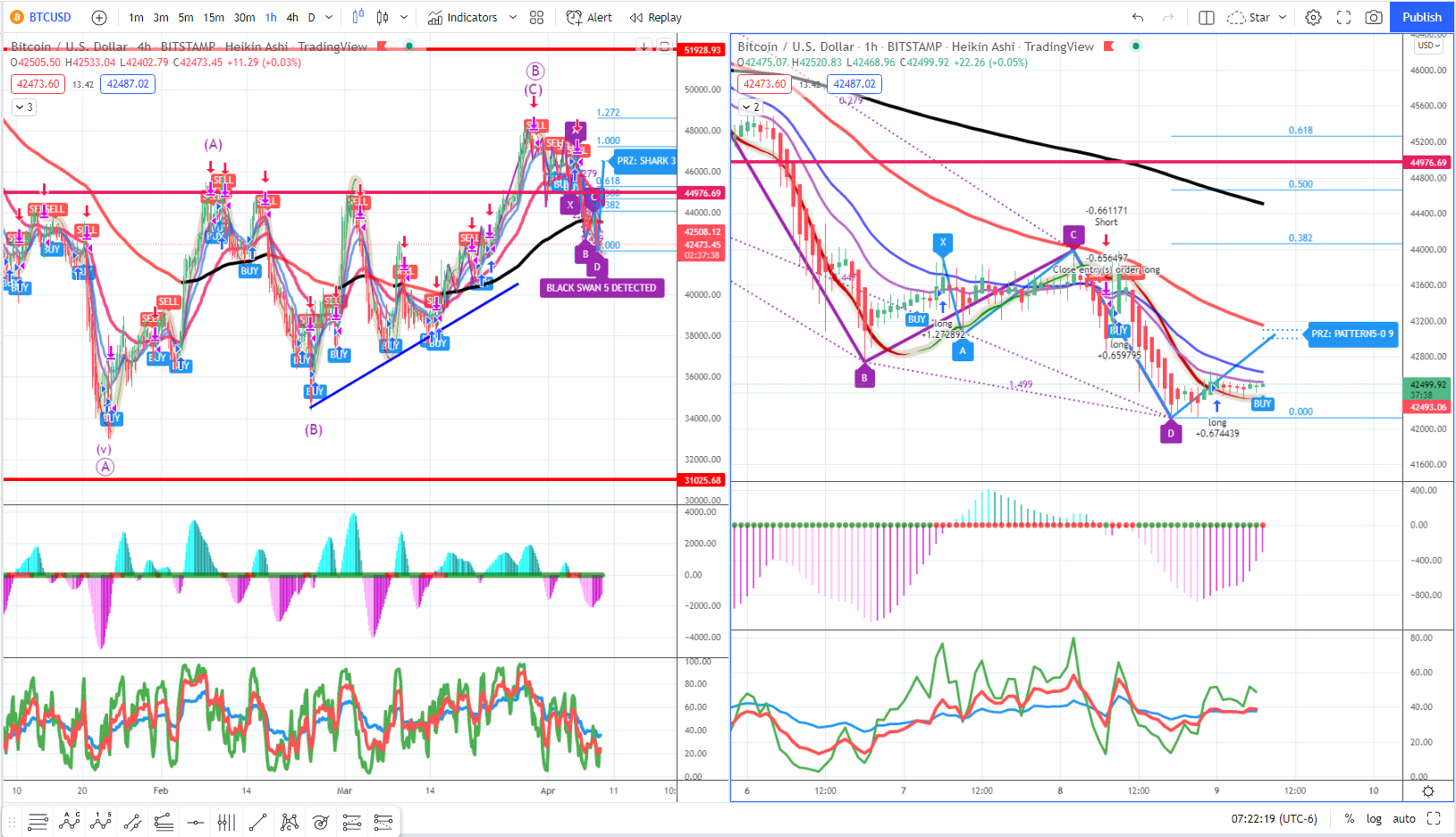Open the time zone 07:22:19 (UTC-6) menu
This screenshot has width=1456, height=837.
tap(1274, 818)
